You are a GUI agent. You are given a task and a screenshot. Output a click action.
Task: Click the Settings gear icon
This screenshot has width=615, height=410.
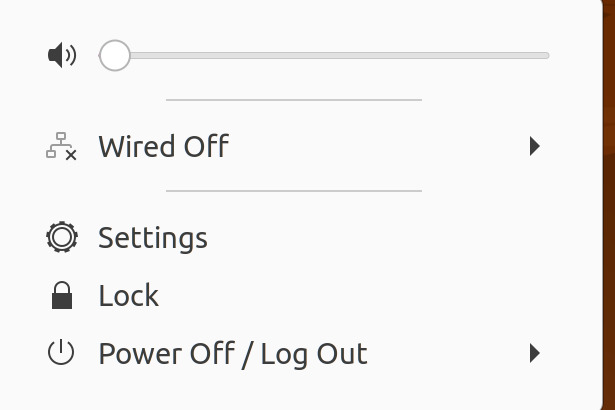pos(62,238)
